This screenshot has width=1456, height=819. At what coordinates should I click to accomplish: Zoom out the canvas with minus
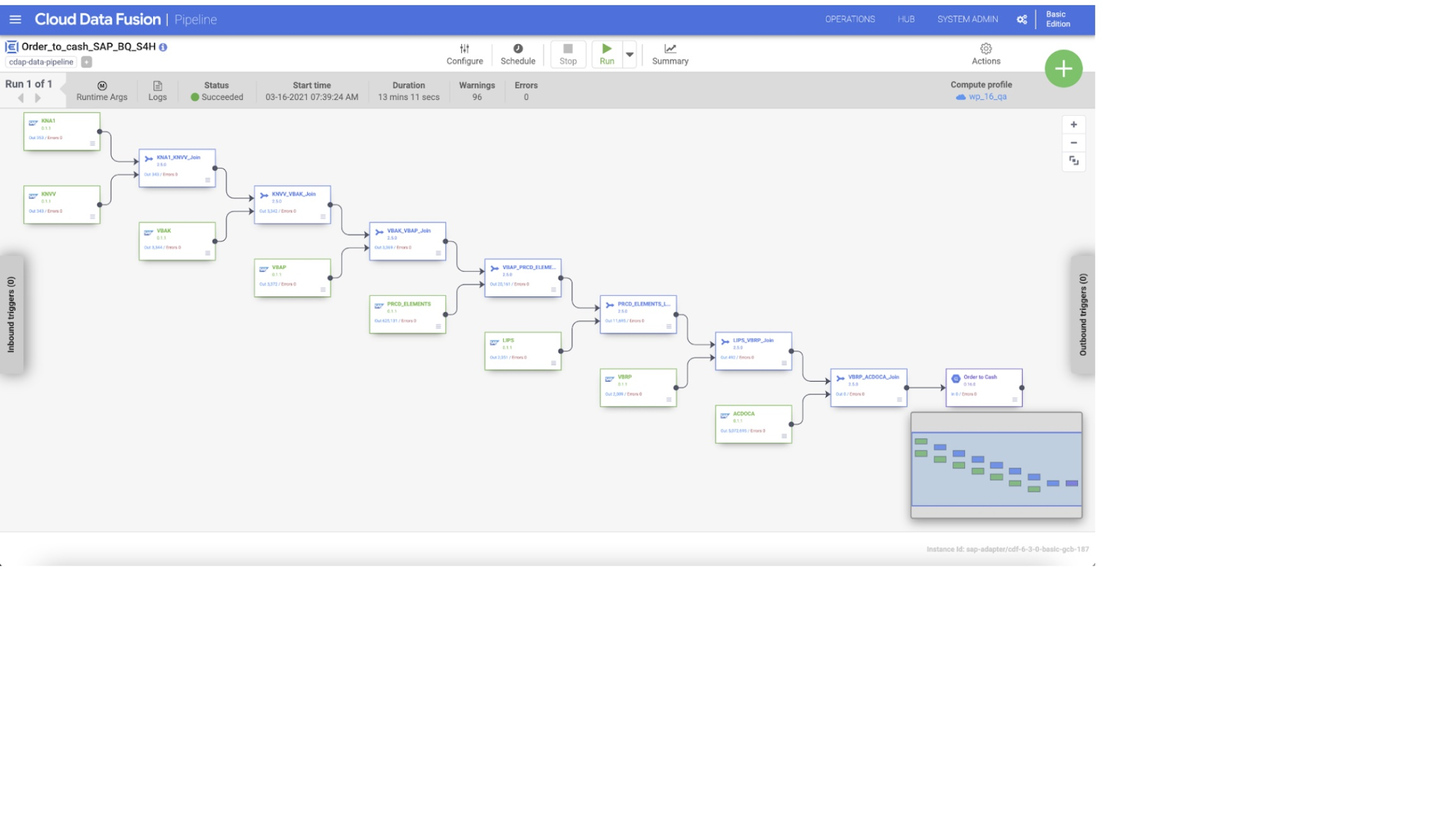pyautogui.click(x=1073, y=143)
